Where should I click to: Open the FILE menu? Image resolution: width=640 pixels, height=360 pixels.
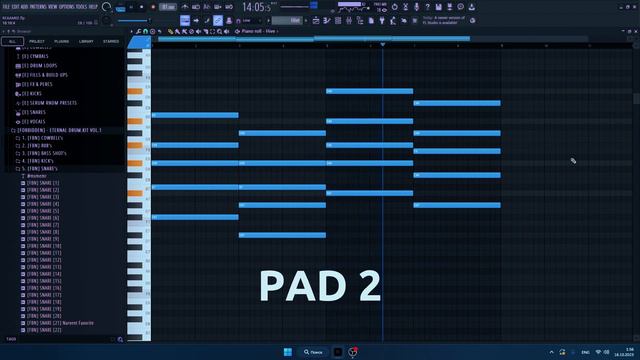pos(6,7)
